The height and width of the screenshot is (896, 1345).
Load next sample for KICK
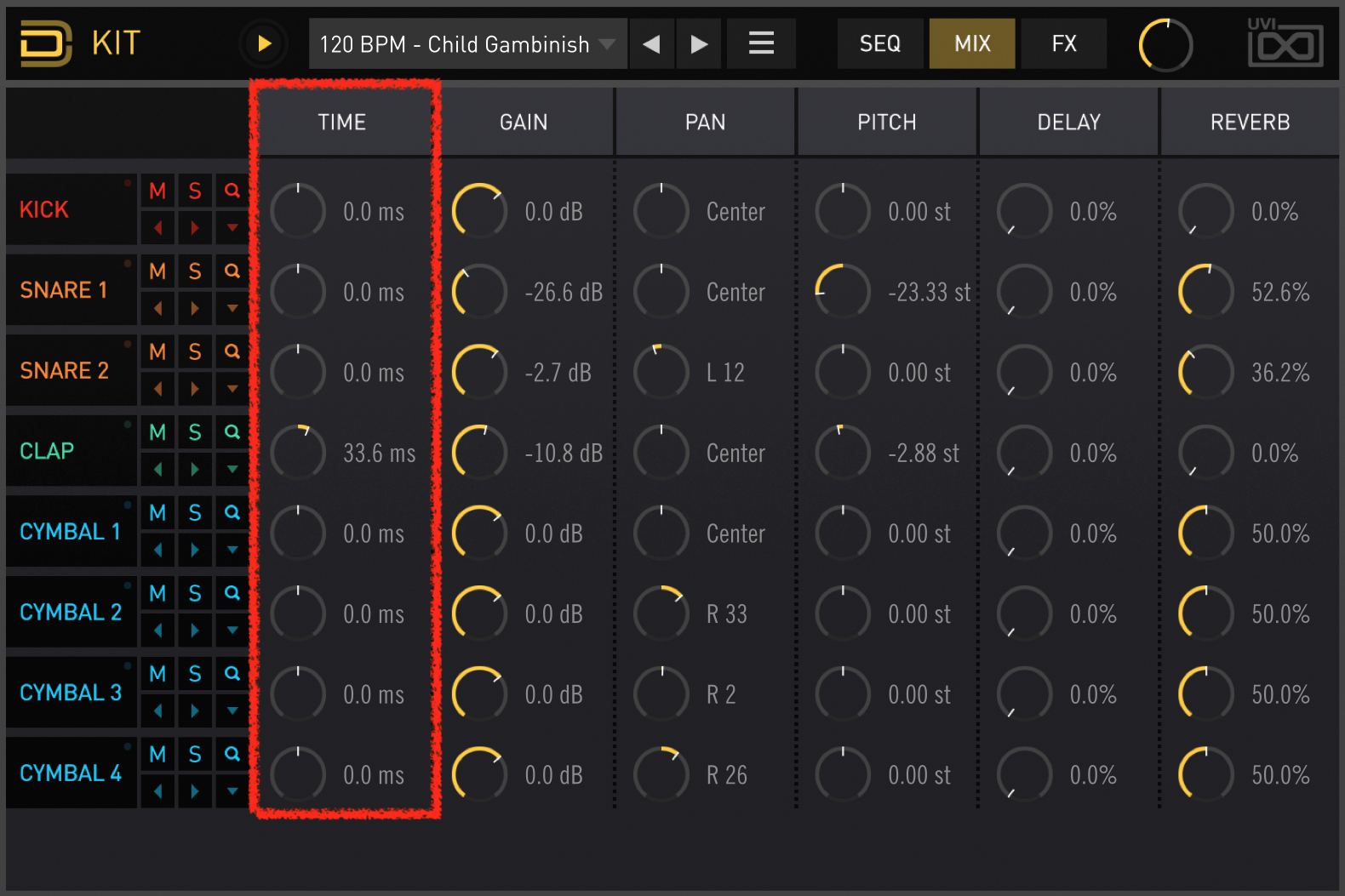click(x=195, y=228)
